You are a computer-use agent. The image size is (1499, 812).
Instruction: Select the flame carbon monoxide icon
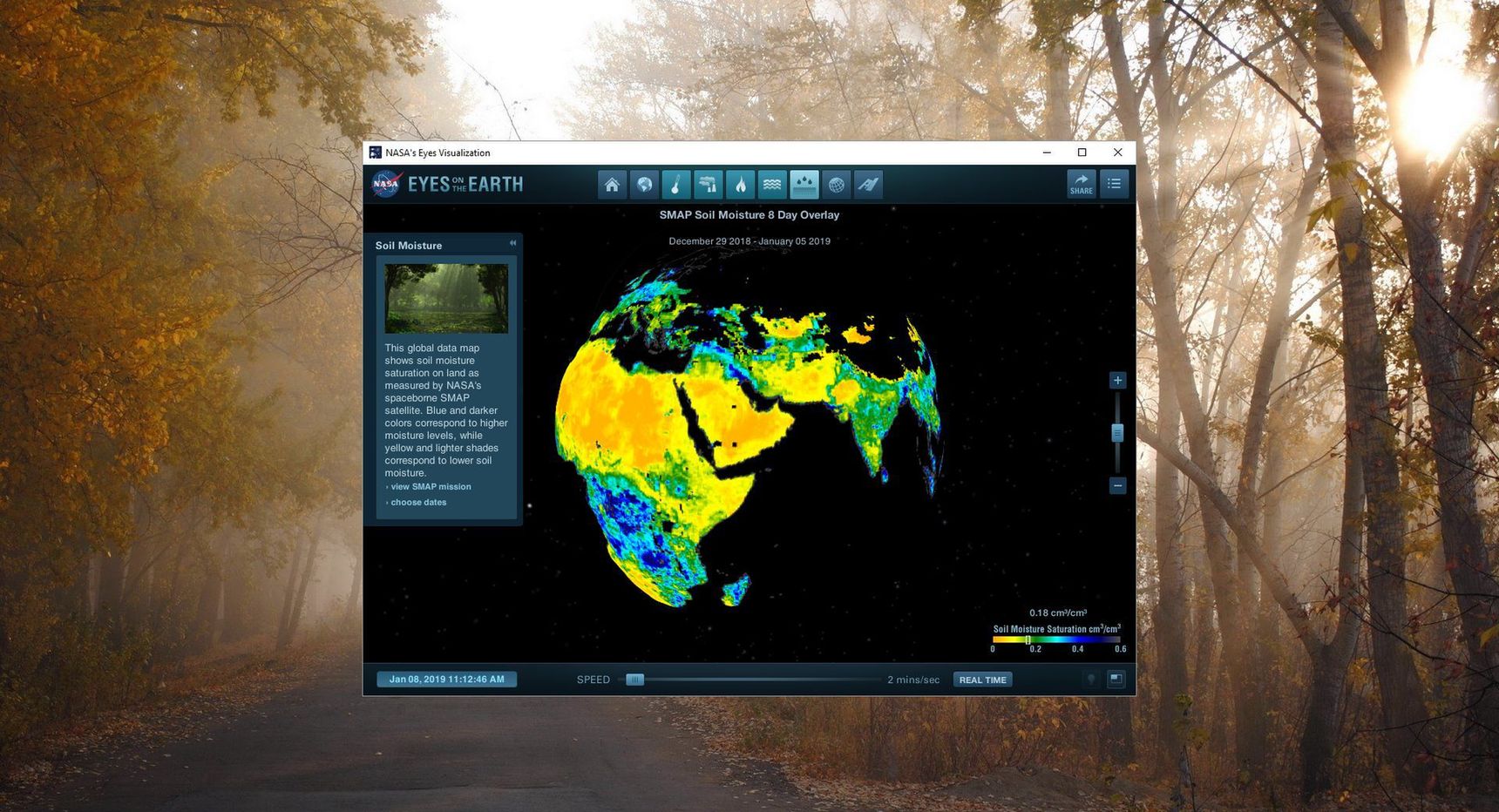point(741,185)
